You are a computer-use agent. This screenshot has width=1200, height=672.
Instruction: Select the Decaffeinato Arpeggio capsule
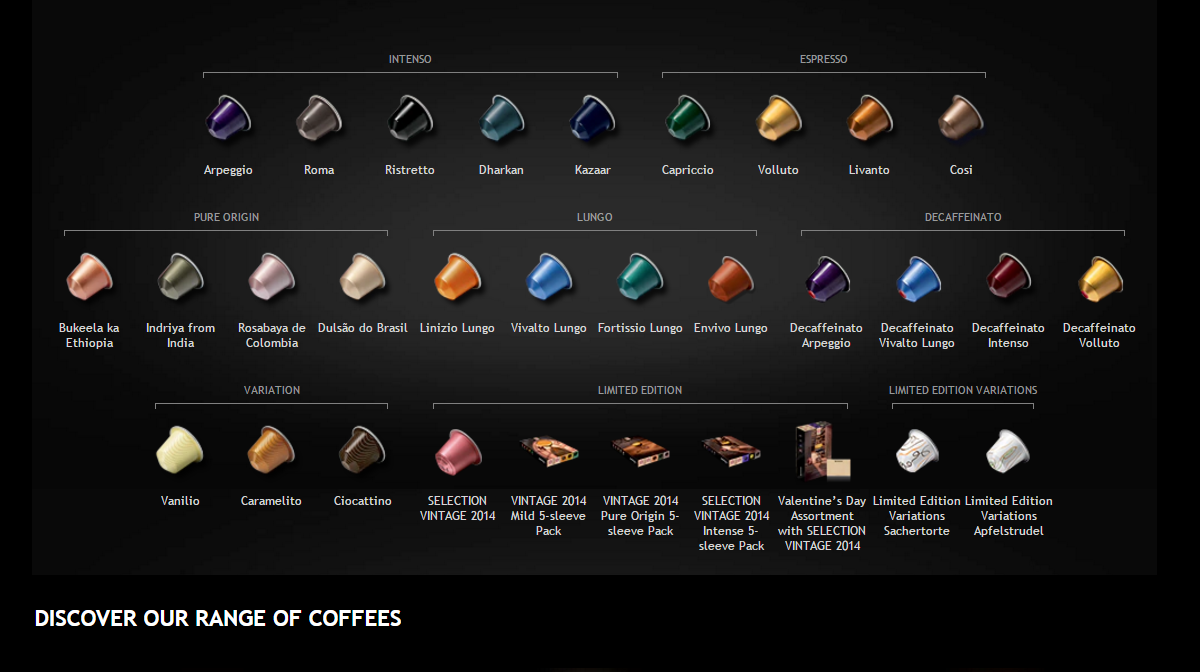(x=826, y=278)
